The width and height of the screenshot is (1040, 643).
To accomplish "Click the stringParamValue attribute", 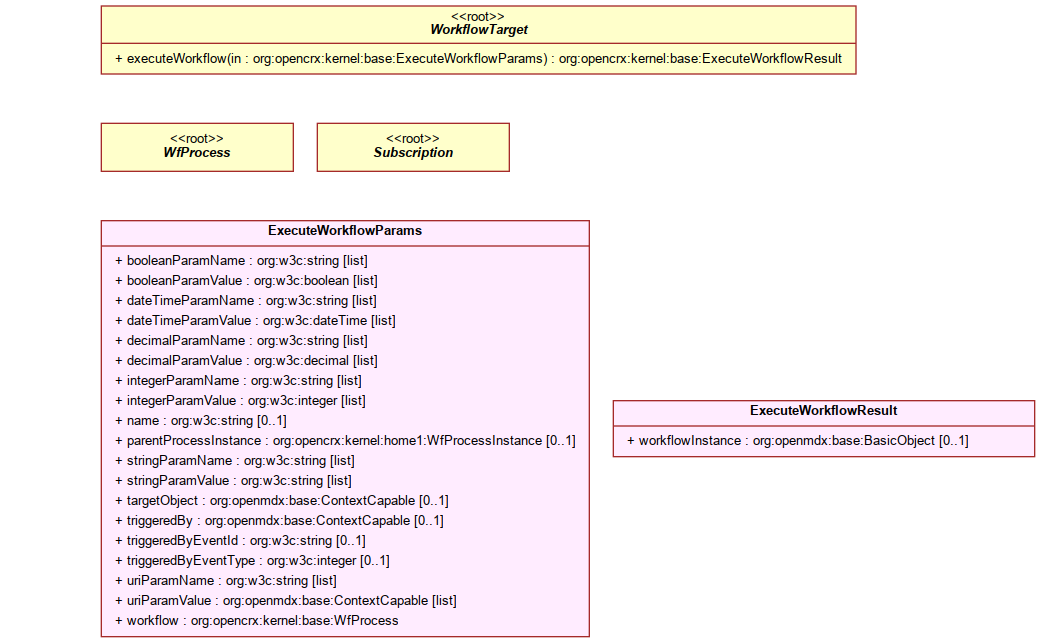I will pyautogui.click(x=233, y=480).
